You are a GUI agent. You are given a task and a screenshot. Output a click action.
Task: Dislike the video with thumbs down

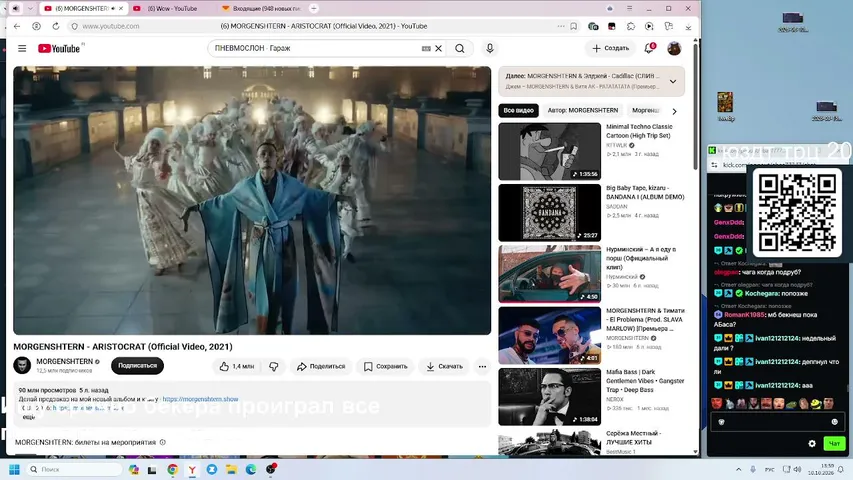tap(274, 366)
